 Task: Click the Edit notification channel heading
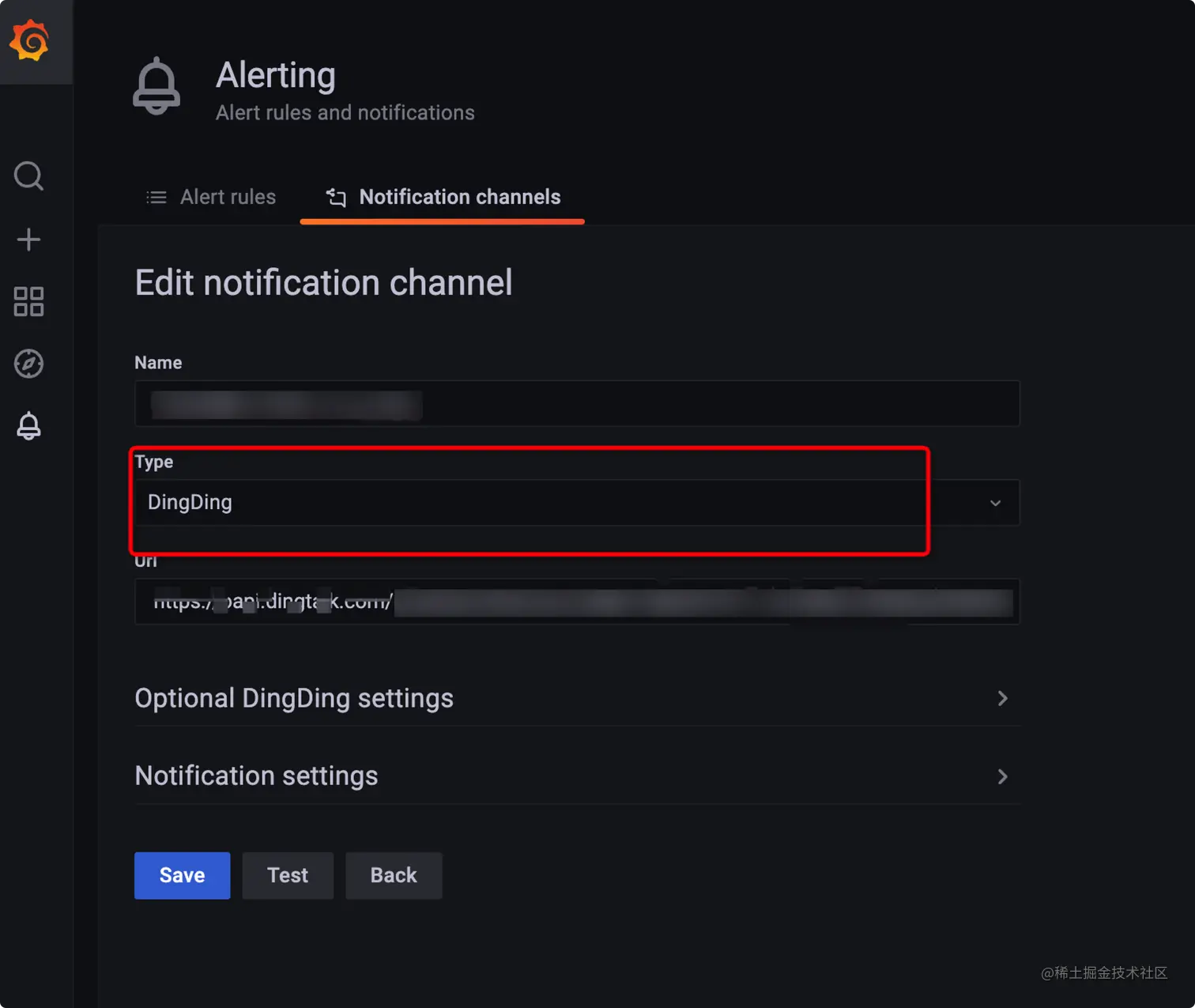click(x=323, y=283)
